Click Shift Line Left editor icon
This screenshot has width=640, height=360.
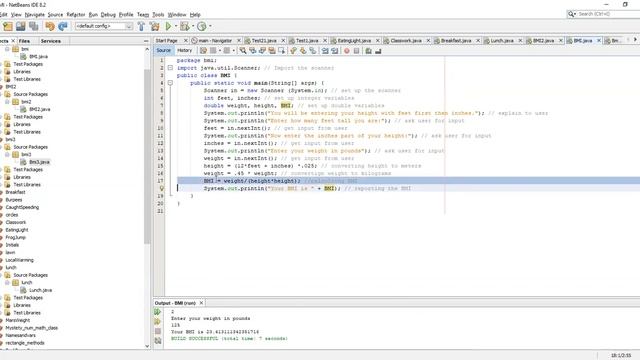325,51
